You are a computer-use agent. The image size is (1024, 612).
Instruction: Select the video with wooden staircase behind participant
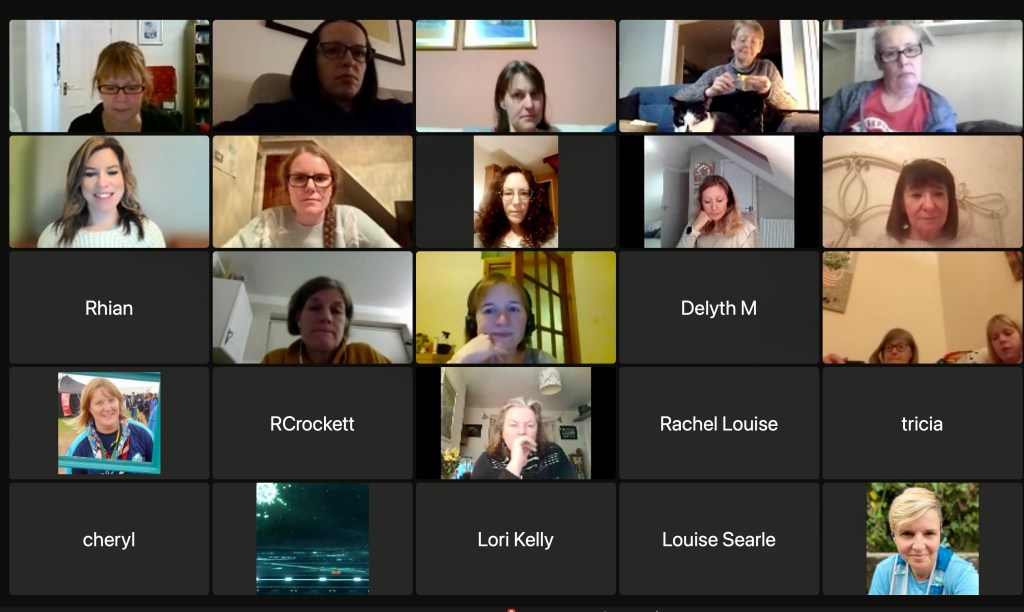point(312,191)
